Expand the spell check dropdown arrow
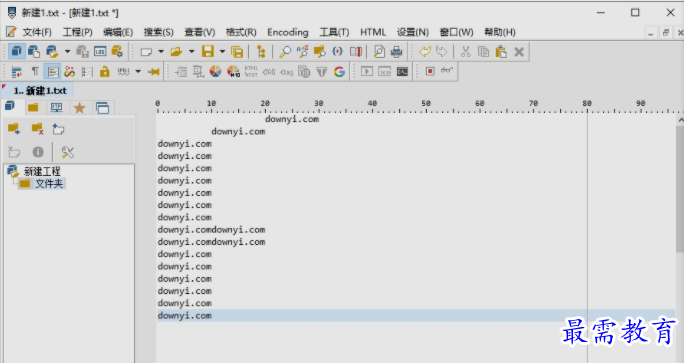The image size is (684, 363). [138, 72]
